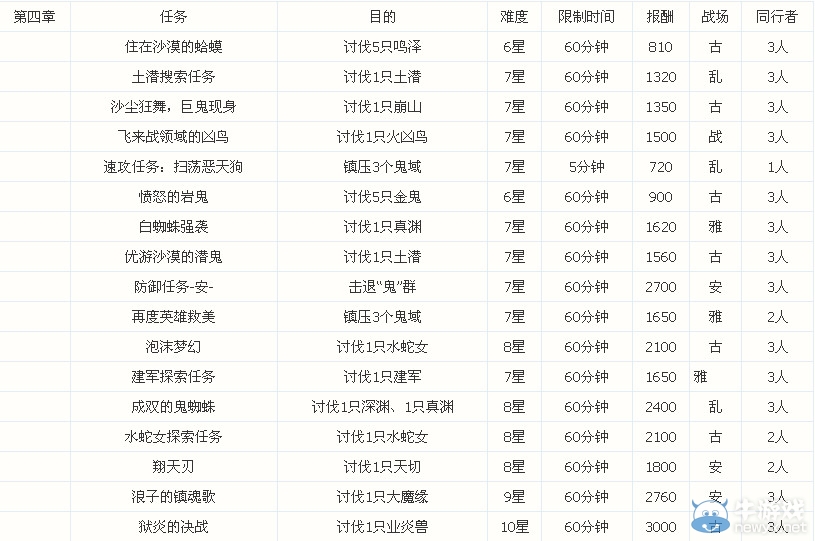Click the reward value 1800
This screenshot has height=541, width=815.
click(x=661, y=467)
